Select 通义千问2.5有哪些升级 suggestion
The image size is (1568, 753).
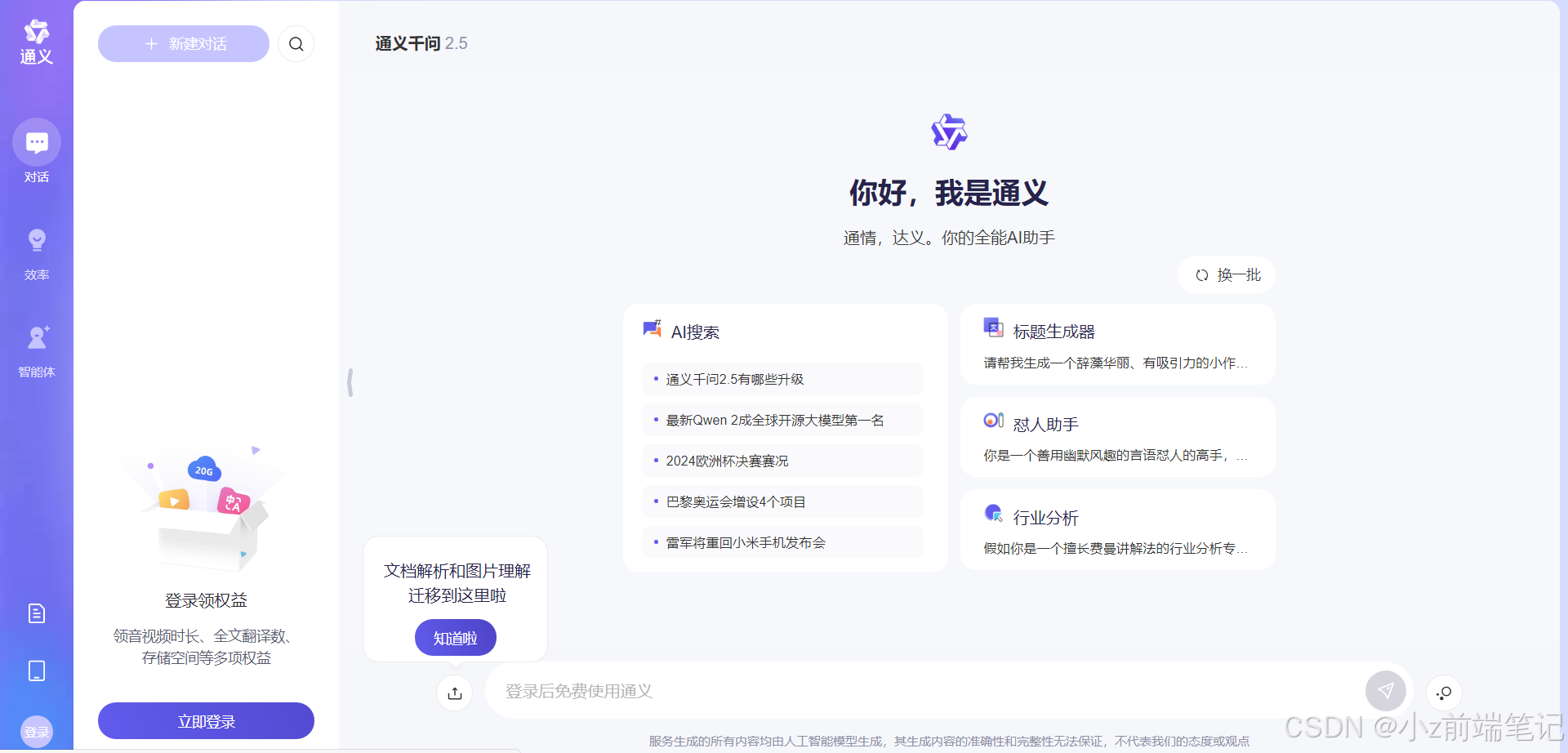(x=782, y=379)
